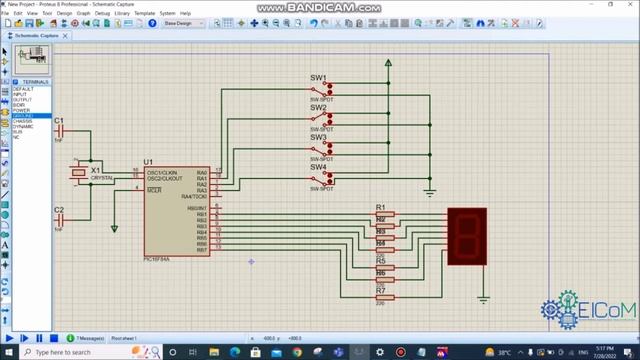Open the System menu

click(167, 13)
